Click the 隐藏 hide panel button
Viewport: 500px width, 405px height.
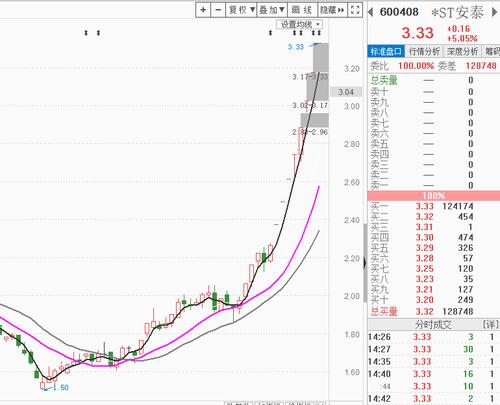[x=332, y=10]
